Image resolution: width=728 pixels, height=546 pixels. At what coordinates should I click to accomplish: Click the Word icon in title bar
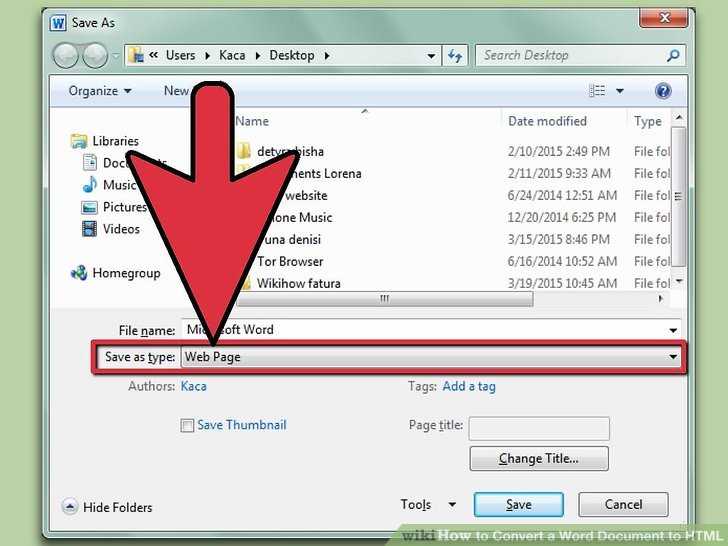coord(58,23)
